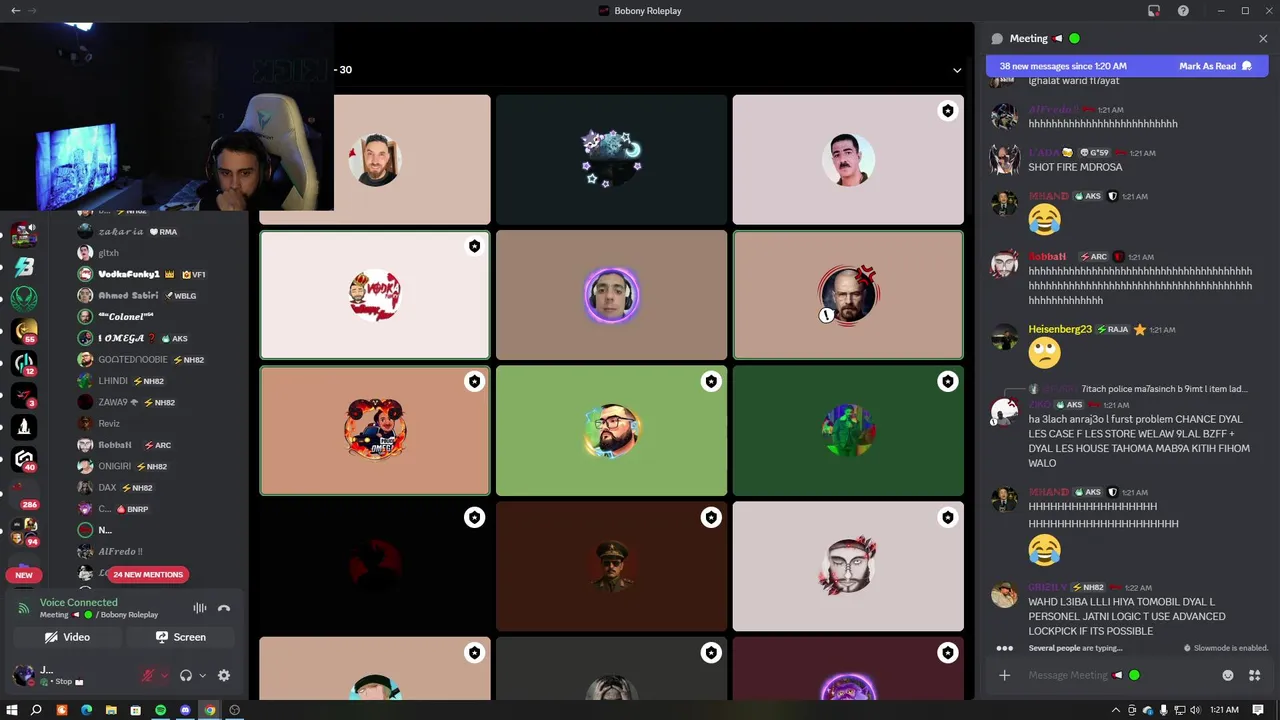
Task: Toggle microphone mute button
Action: [148, 676]
